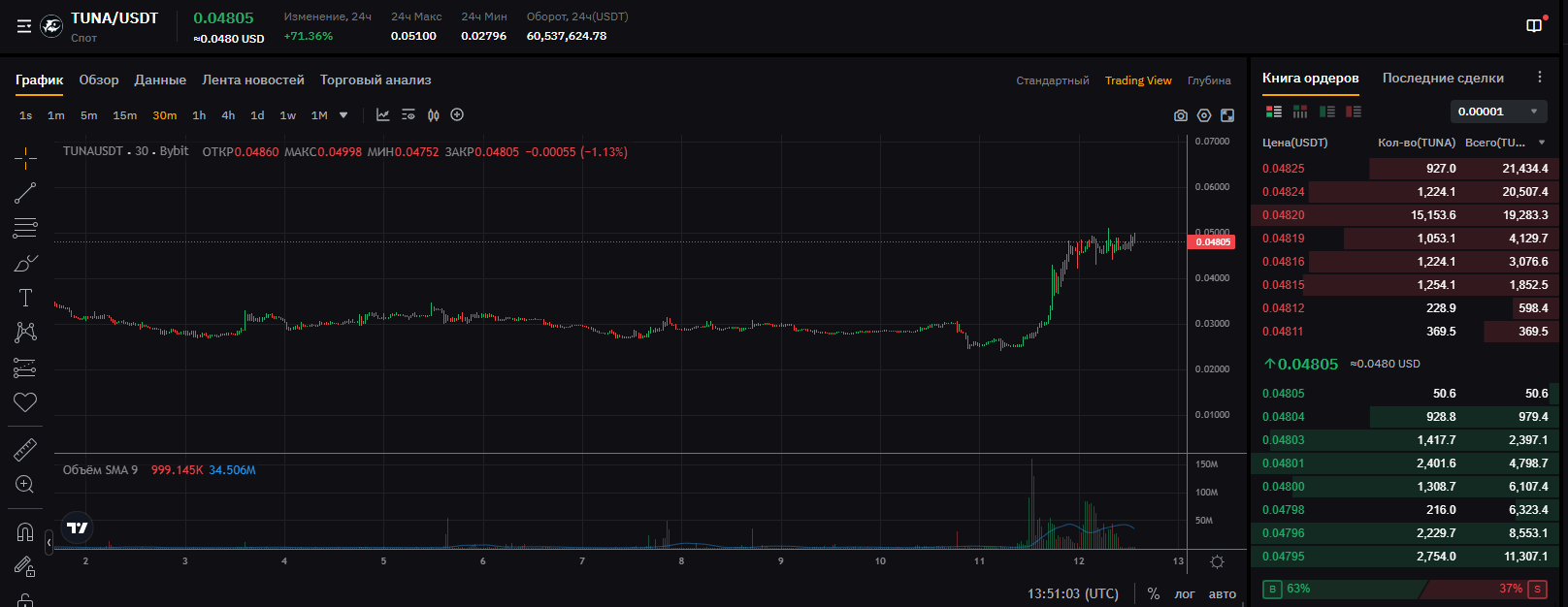
Task: Select the Text annotation tool
Action: [x=25, y=298]
